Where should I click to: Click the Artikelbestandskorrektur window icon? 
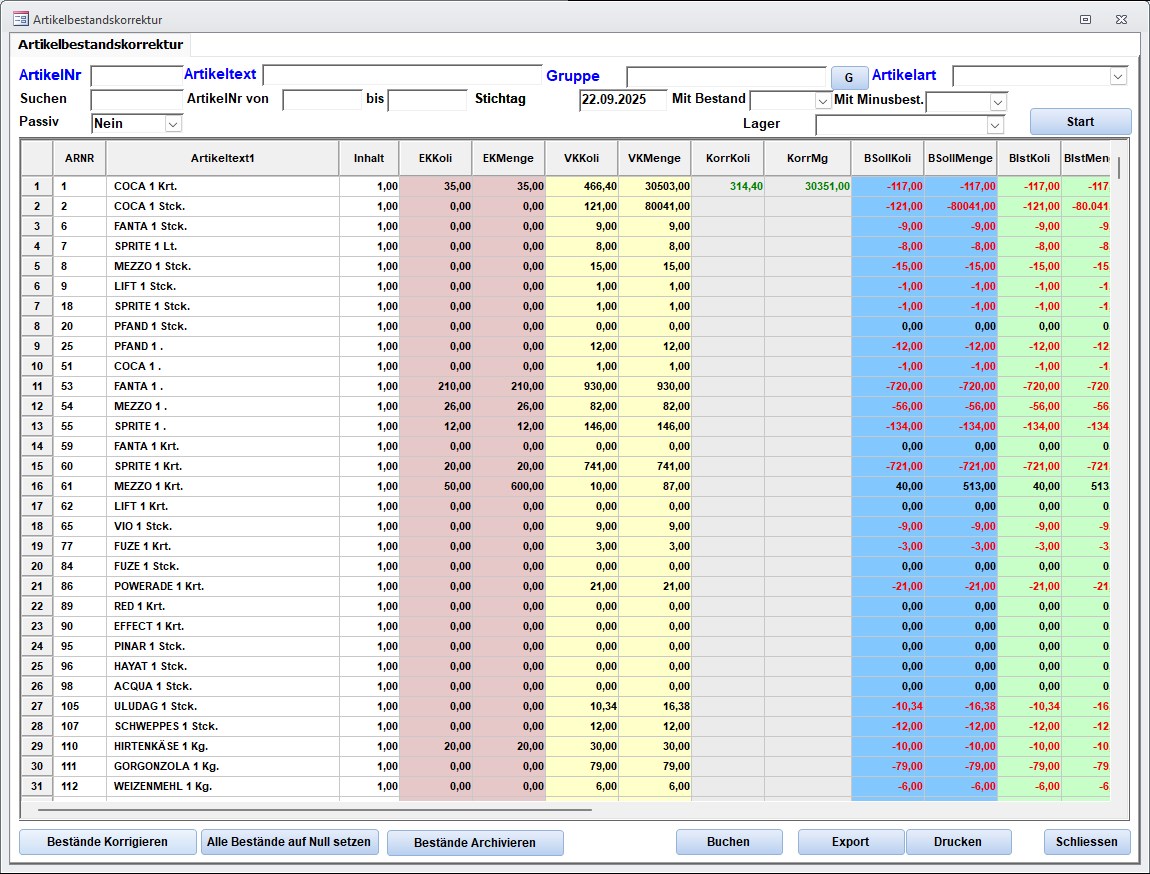(20, 19)
